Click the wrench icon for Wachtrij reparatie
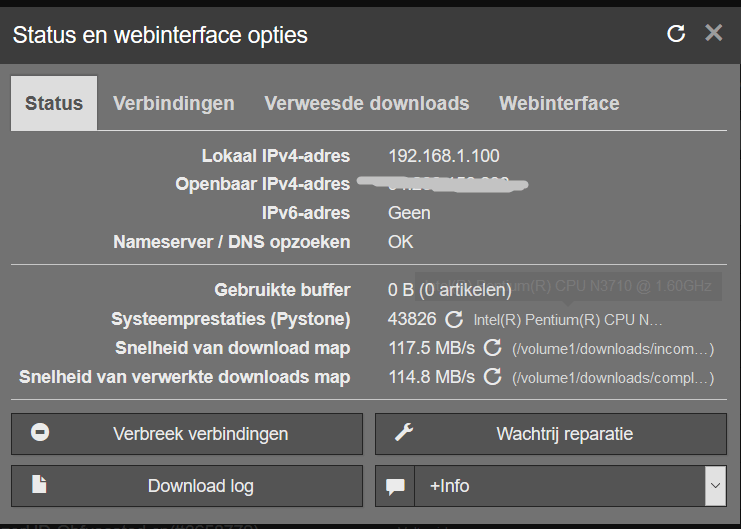Screen dimensions: 741x529 click(404, 433)
